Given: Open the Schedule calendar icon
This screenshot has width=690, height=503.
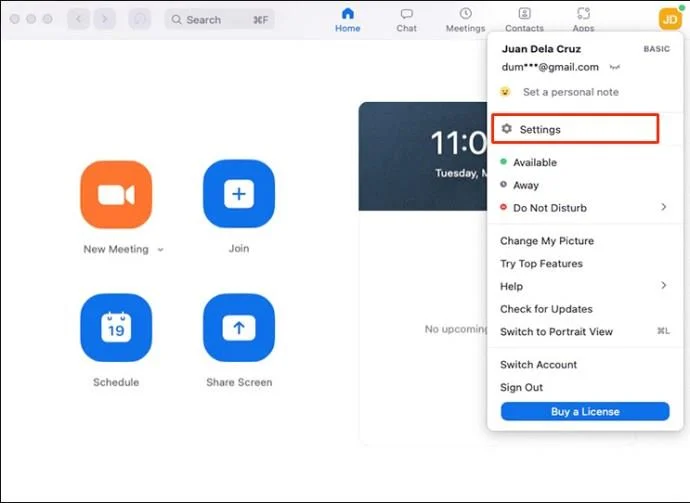Looking at the screenshot, I should coord(116,328).
